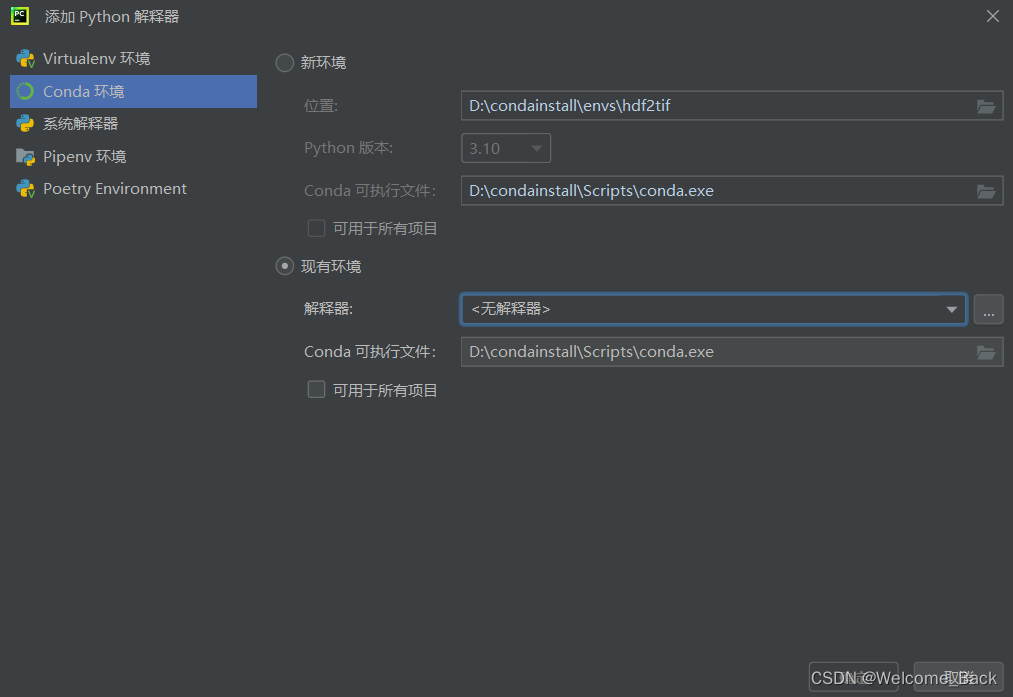
Task: Enable the lower 可用于所有项目 checkbox
Action: tap(316, 390)
